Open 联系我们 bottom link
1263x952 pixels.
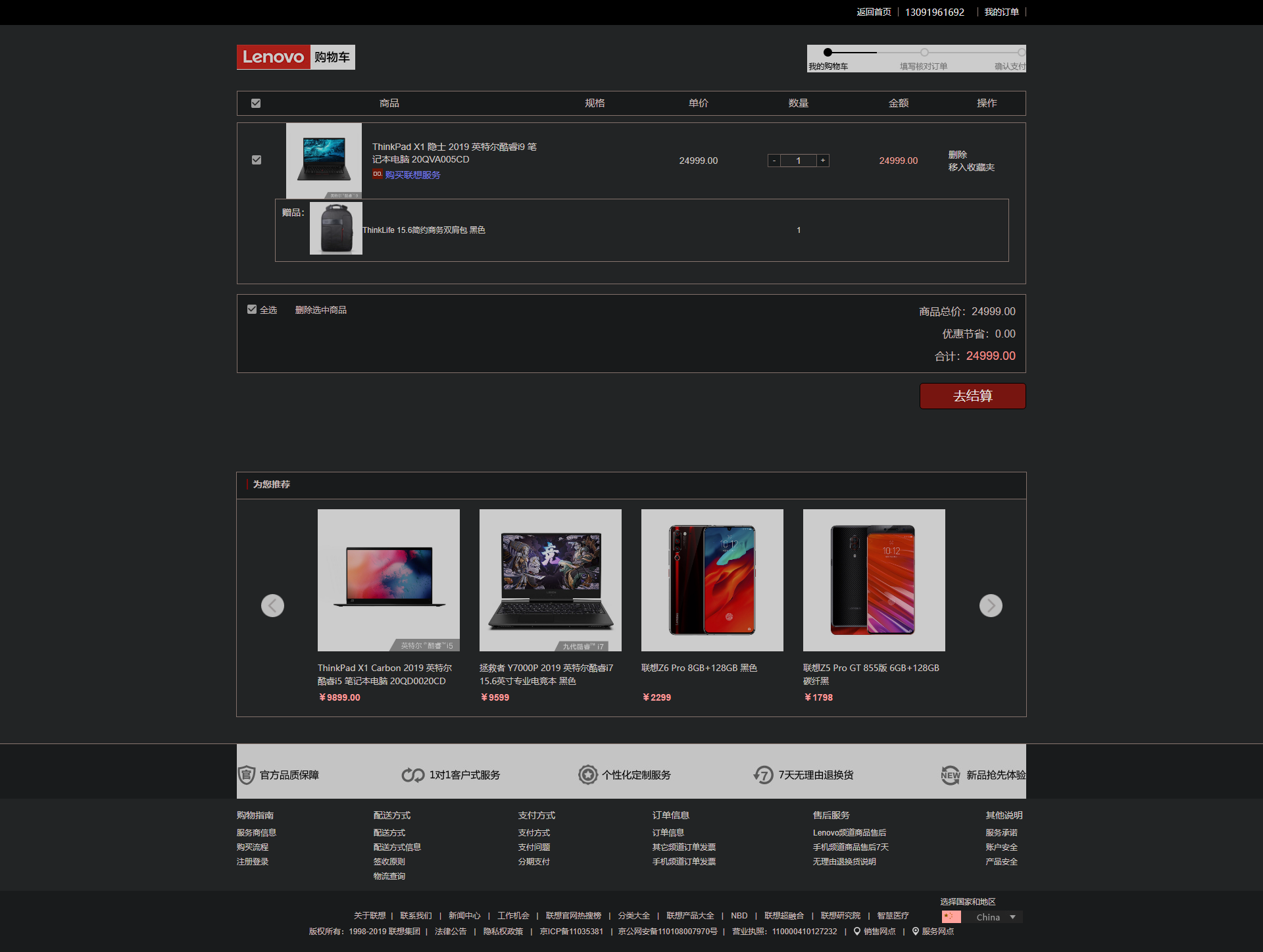pos(416,916)
